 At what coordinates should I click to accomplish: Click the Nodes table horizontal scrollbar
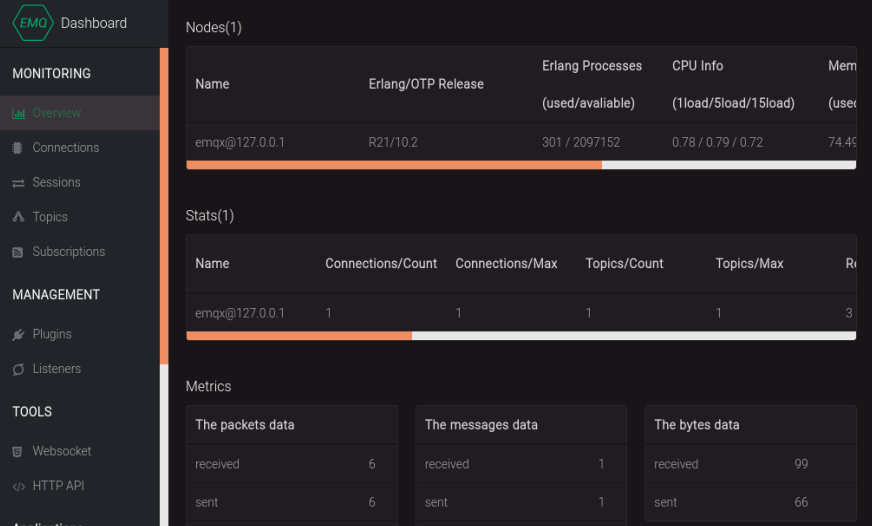394,165
